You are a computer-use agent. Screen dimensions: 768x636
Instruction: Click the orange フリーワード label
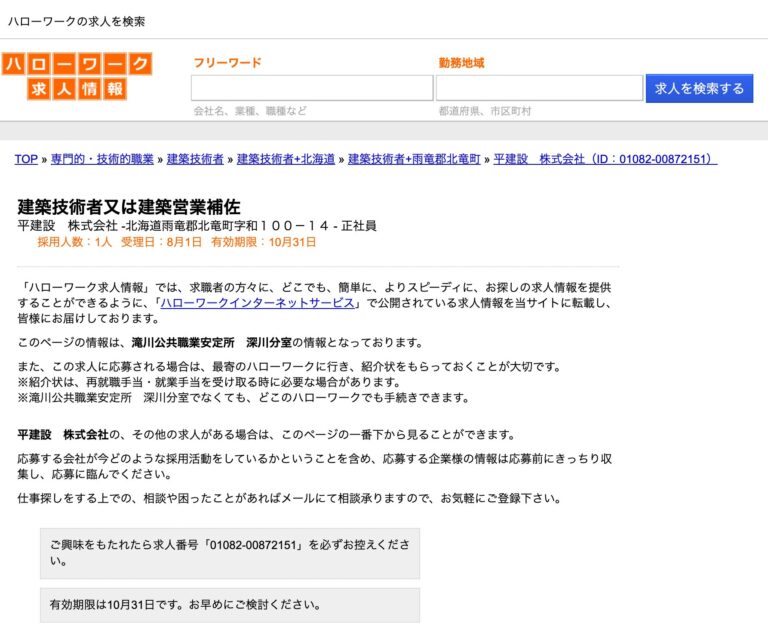click(x=227, y=63)
